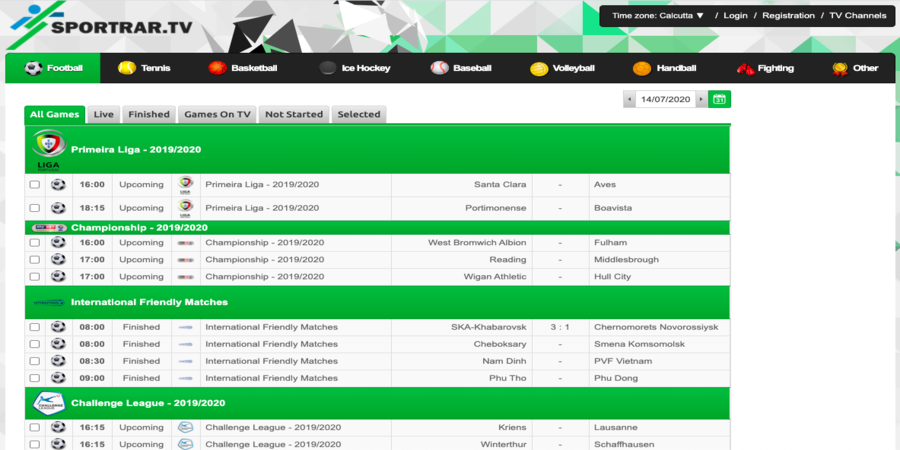Select the Ice Hockey sport tab
This screenshot has height=450, width=900.
coord(355,68)
